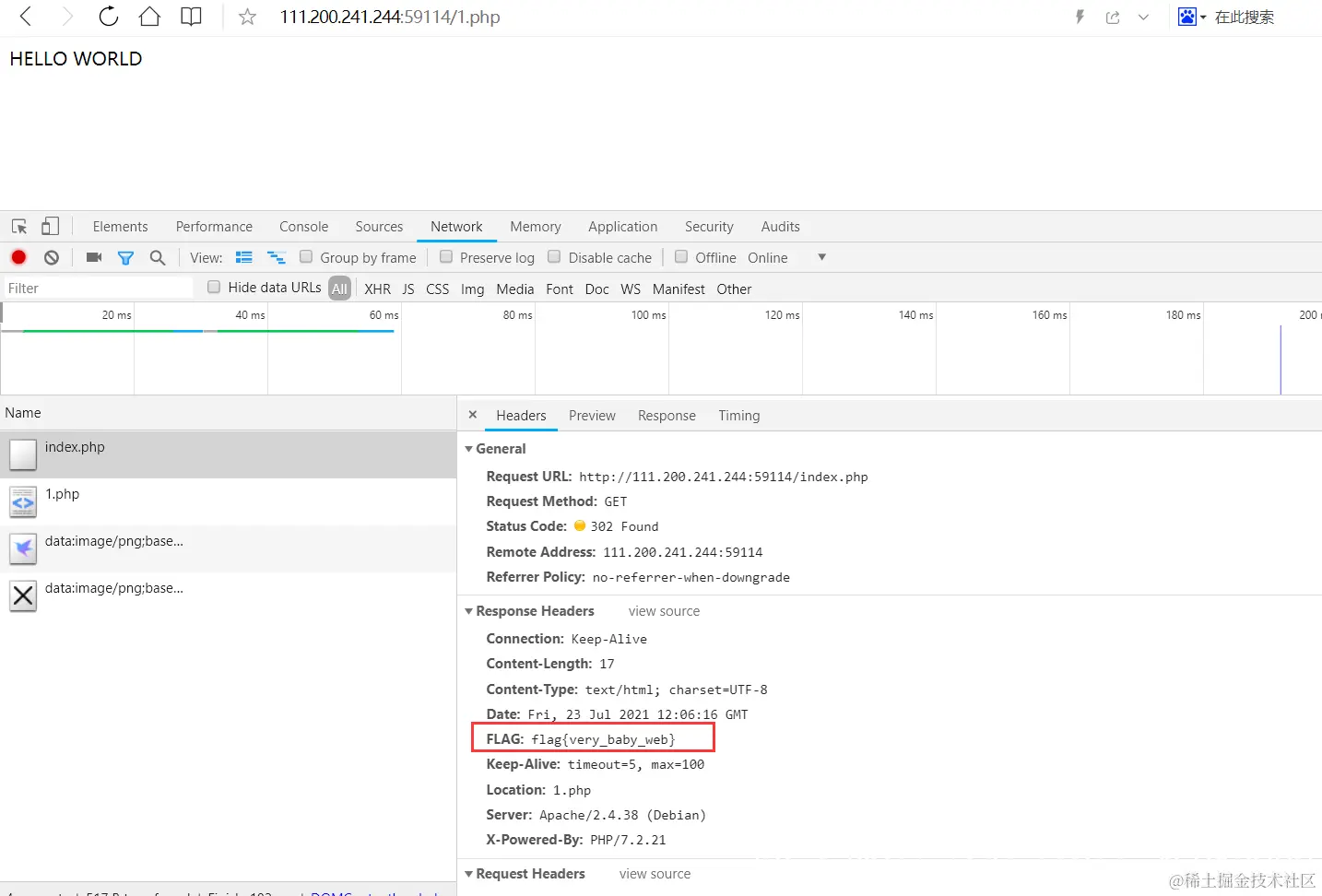Image resolution: width=1322 pixels, height=896 pixels.
Task: Select the All request type filter
Action: click(339, 289)
